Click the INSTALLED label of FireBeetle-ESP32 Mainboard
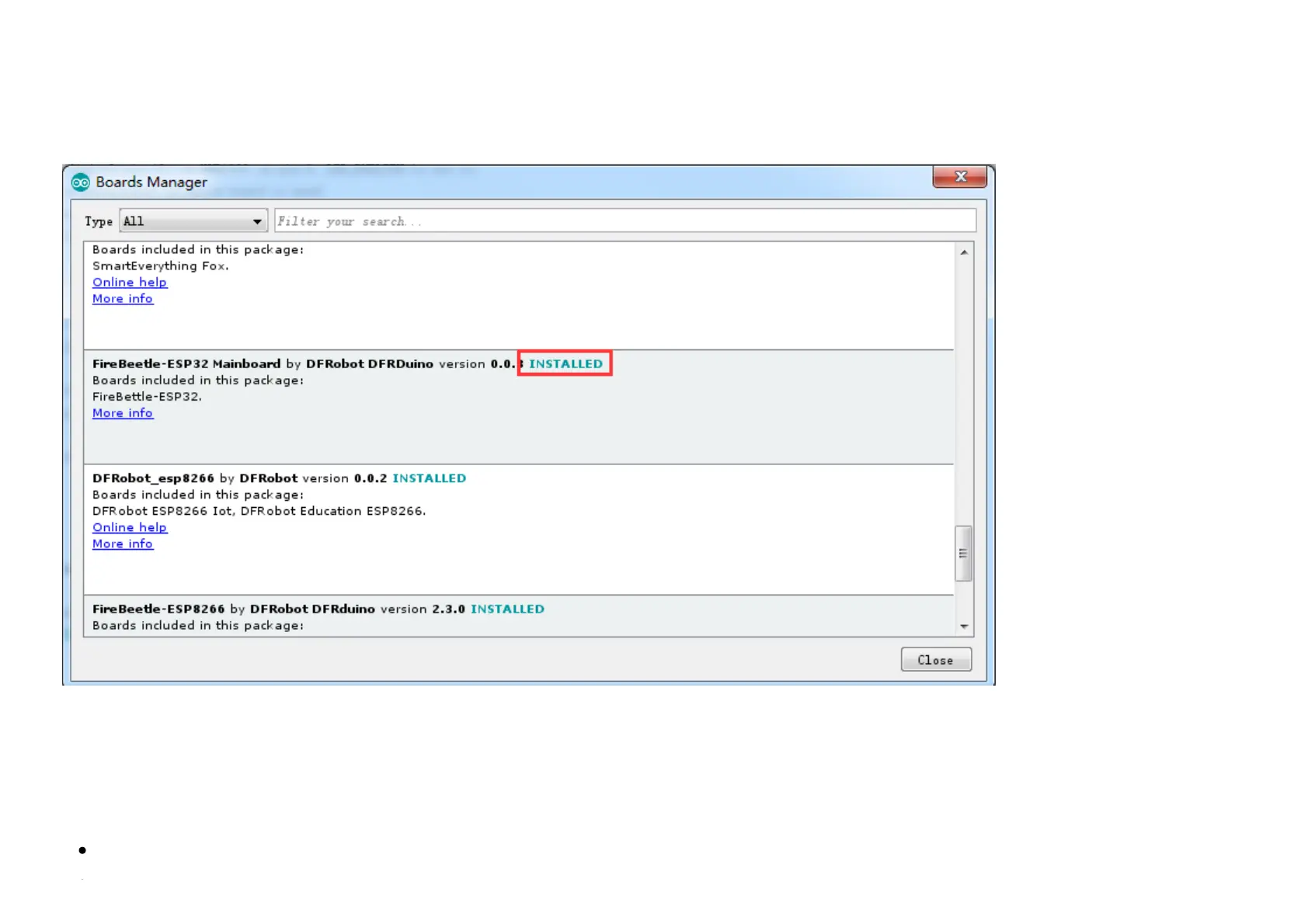Screen dimensions: 1308x924 [x=565, y=364]
